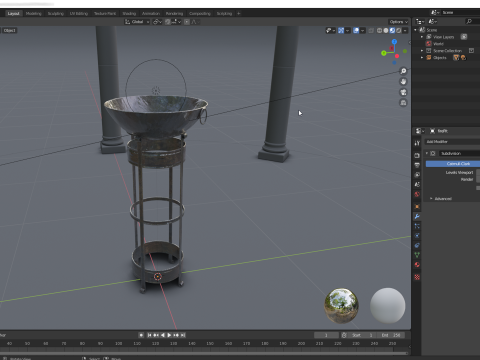Open the View Layer properties tab icon
This screenshot has width=480, height=360.
(x=417, y=175)
